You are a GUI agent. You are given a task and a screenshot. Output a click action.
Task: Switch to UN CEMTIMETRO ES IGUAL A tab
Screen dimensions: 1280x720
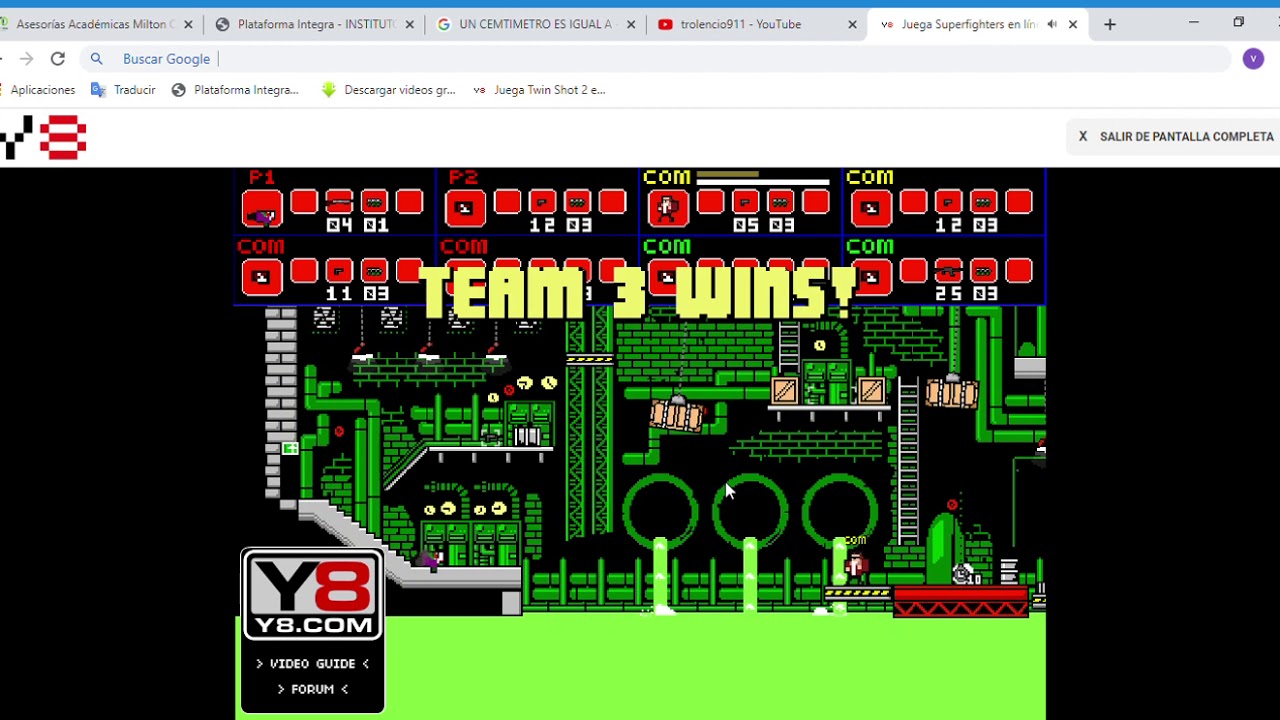pos(535,24)
